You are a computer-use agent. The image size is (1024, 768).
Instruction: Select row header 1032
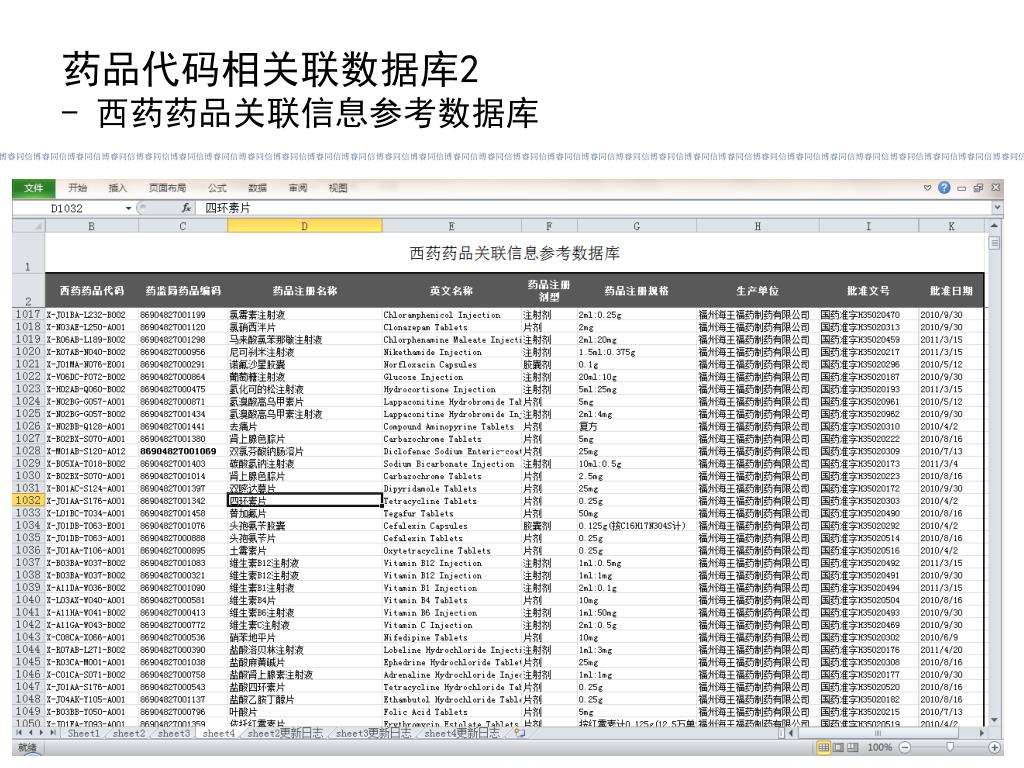(x=29, y=500)
